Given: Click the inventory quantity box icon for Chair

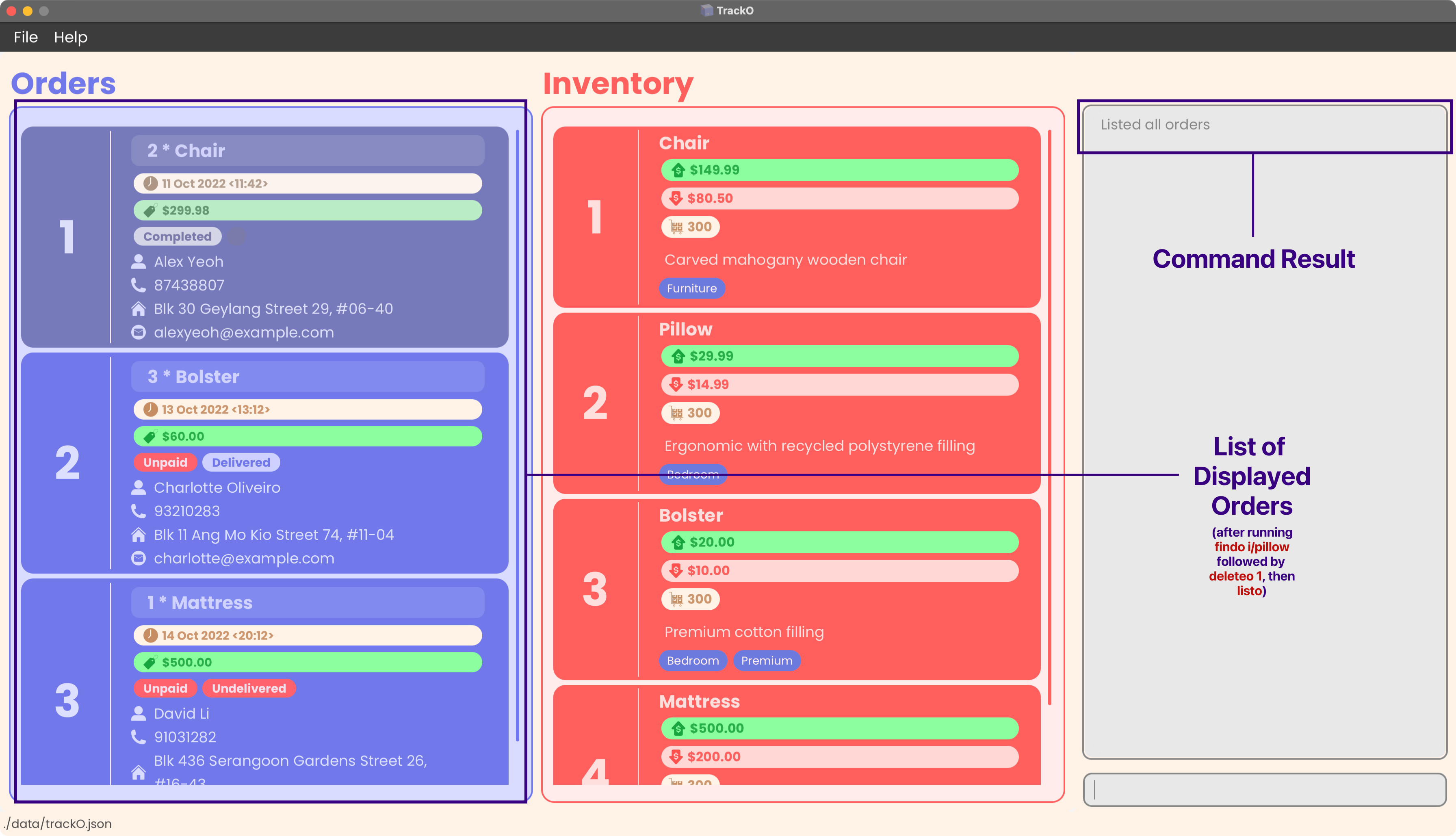Looking at the screenshot, I should (676, 226).
